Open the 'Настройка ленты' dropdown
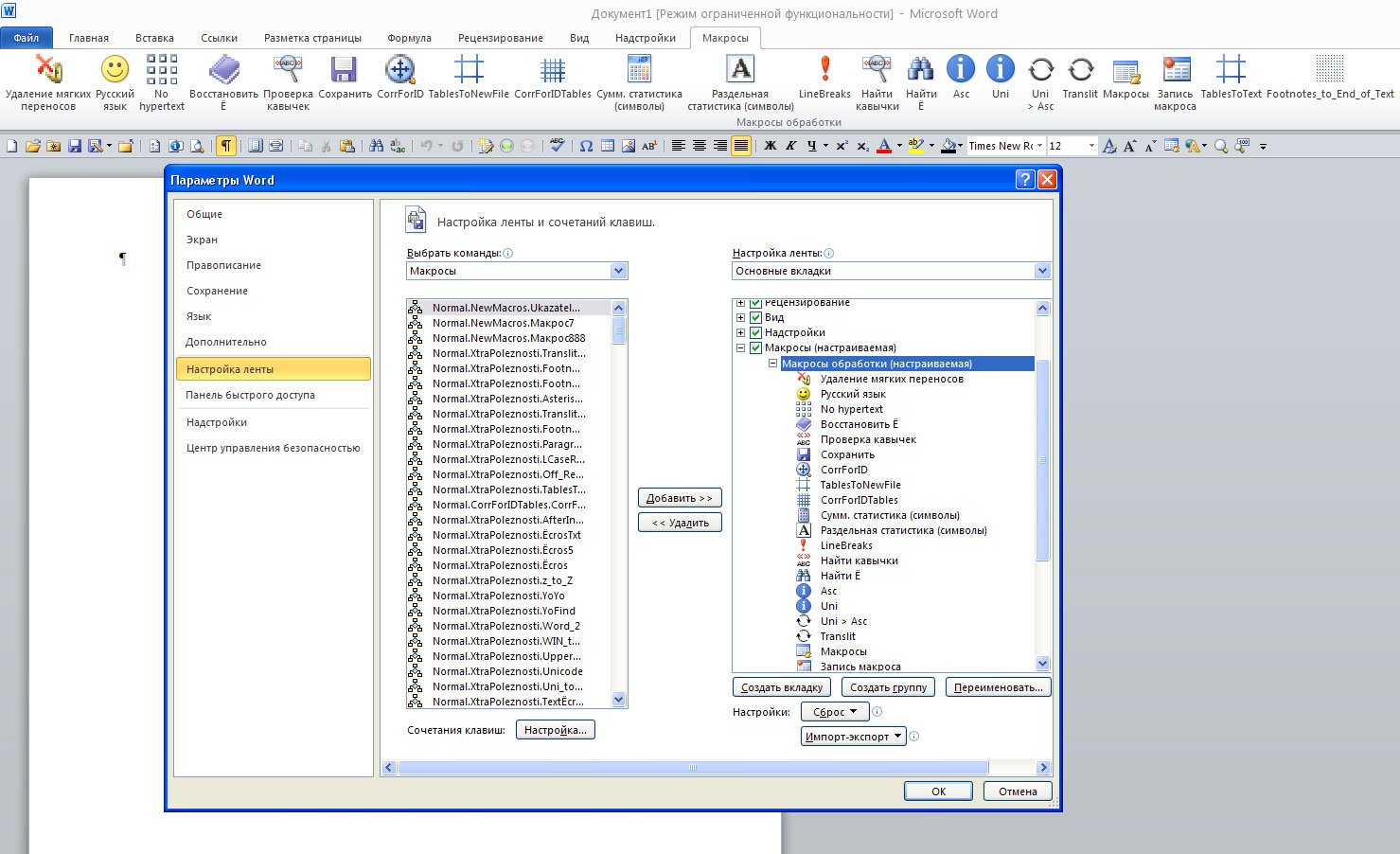 coord(1042,271)
